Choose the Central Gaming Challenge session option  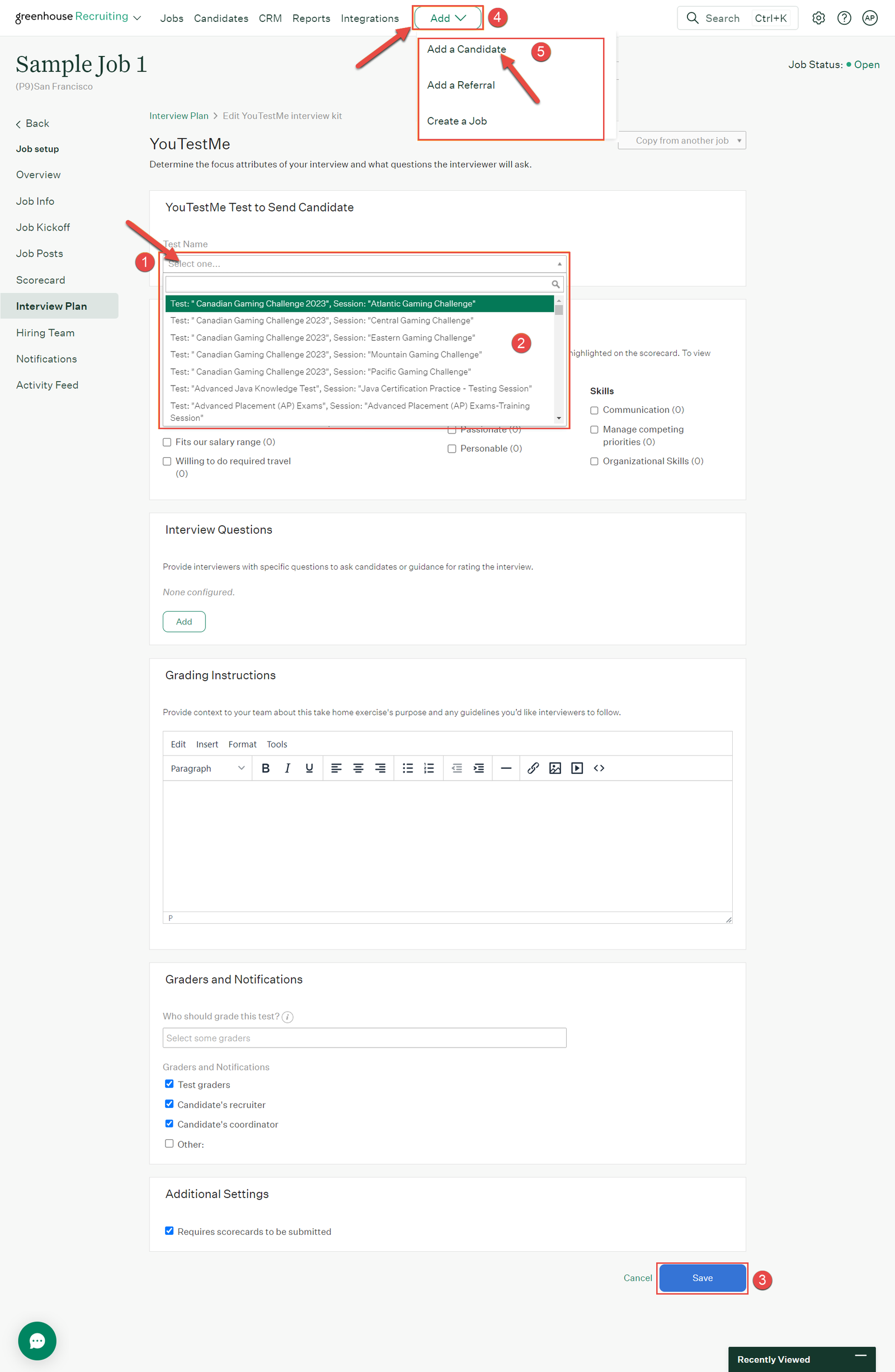coord(359,321)
